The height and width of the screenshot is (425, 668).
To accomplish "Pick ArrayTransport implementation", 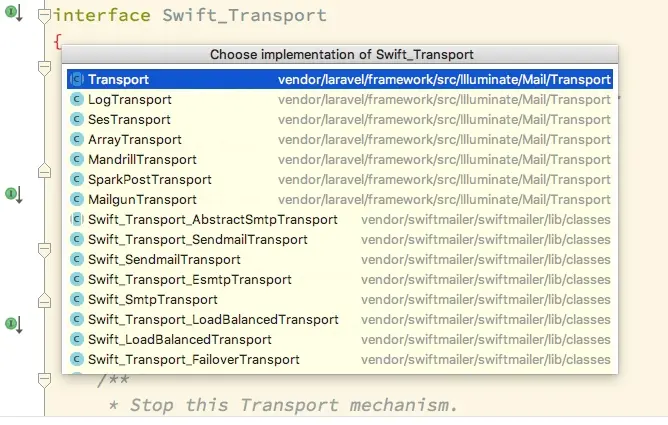I will click(x=340, y=140).
